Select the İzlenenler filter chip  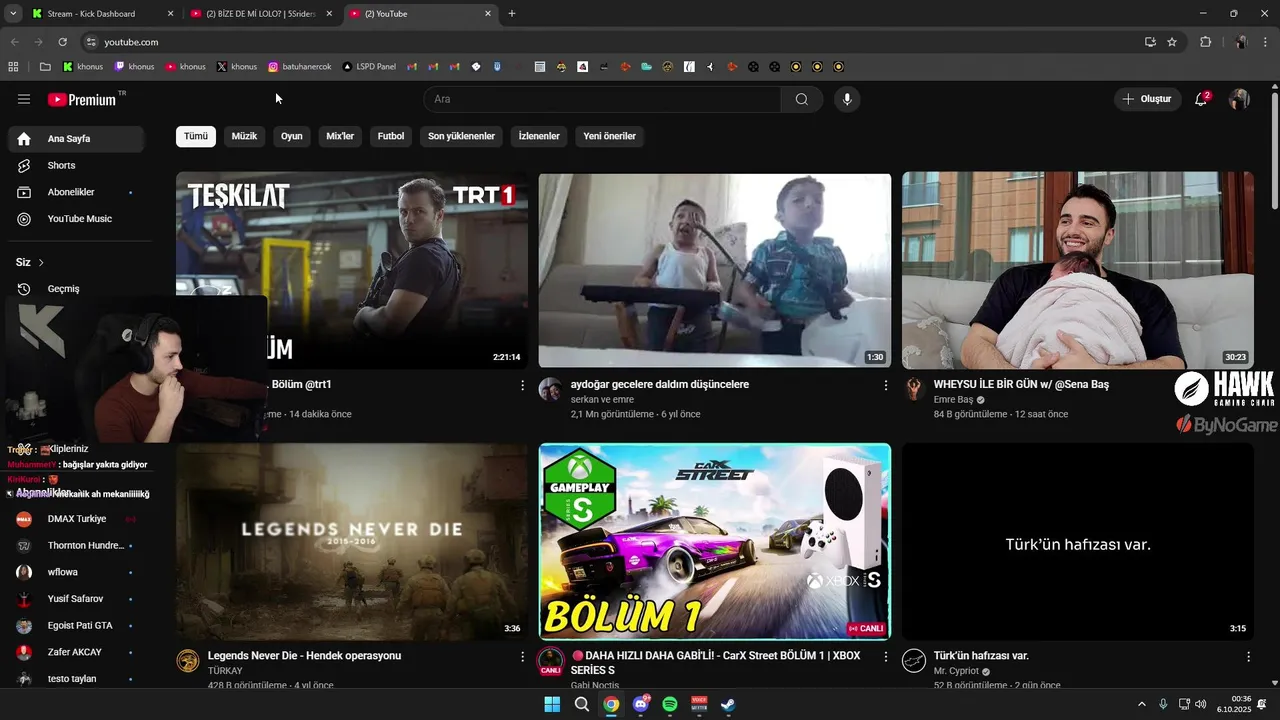pos(539,136)
